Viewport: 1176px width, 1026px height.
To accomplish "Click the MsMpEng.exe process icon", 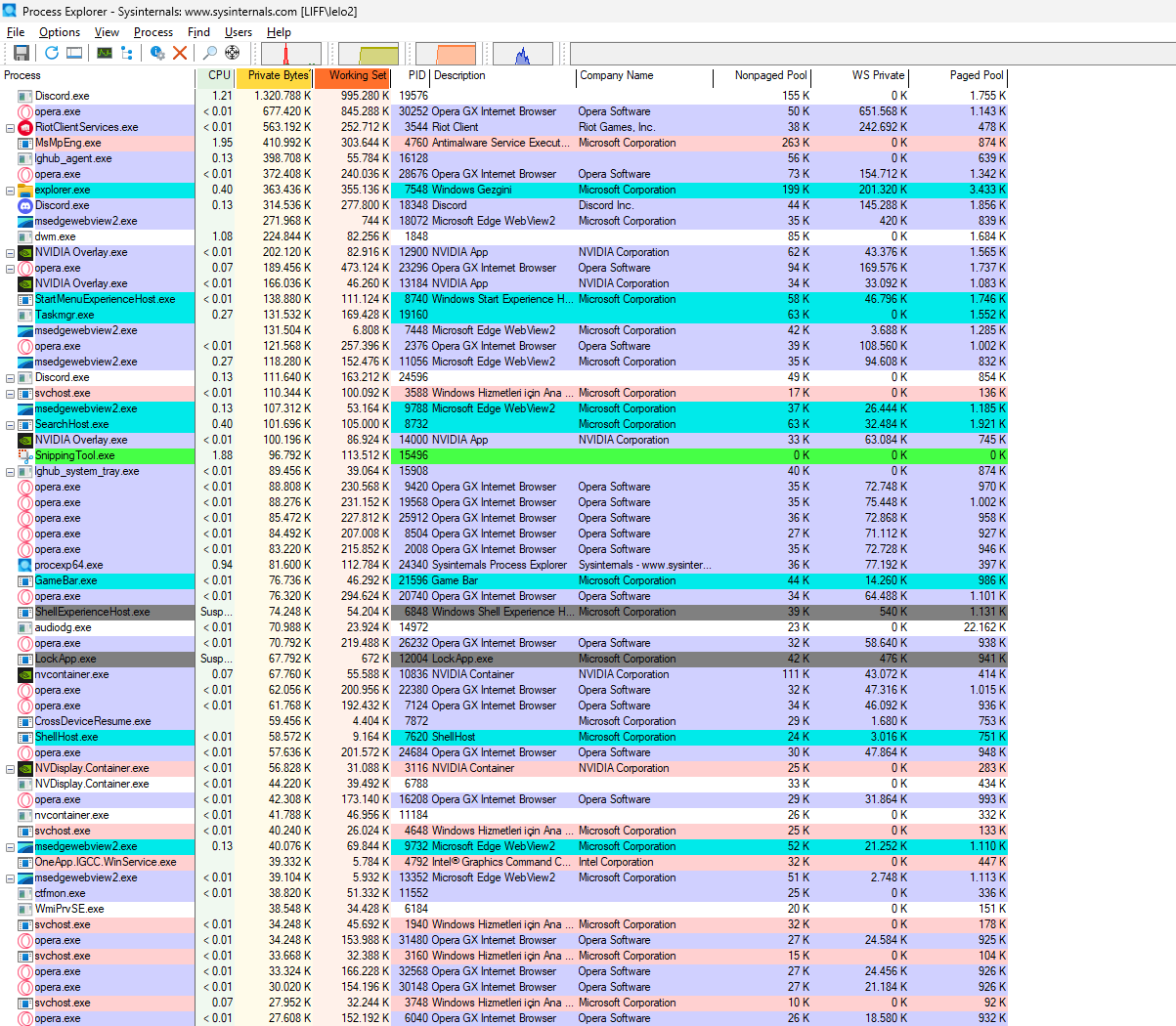I will (x=25, y=143).
